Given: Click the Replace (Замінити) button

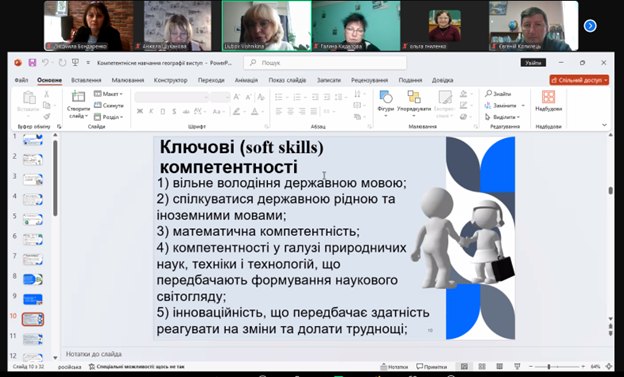Looking at the screenshot, I should (x=501, y=105).
